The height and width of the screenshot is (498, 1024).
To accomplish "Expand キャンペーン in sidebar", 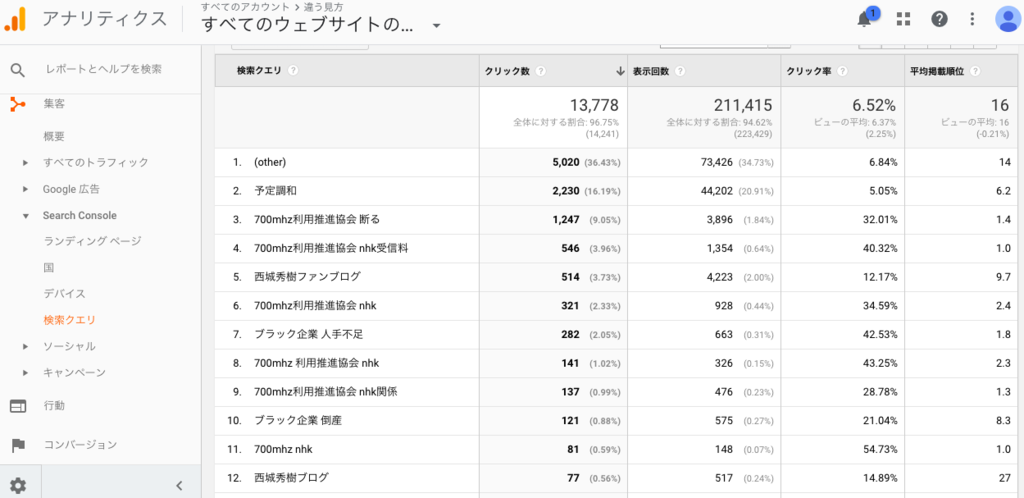I will tap(25, 373).
